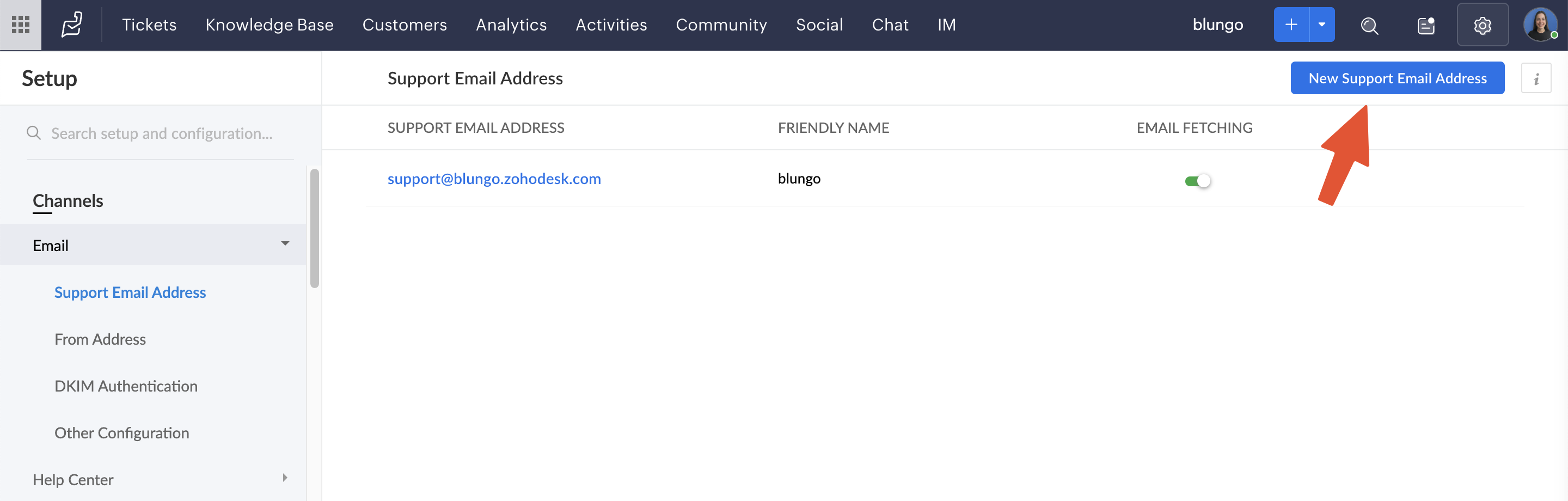This screenshot has width=1568, height=501.
Task: Open the dropdown beside the plus button
Action: (x=1321, y=25)
